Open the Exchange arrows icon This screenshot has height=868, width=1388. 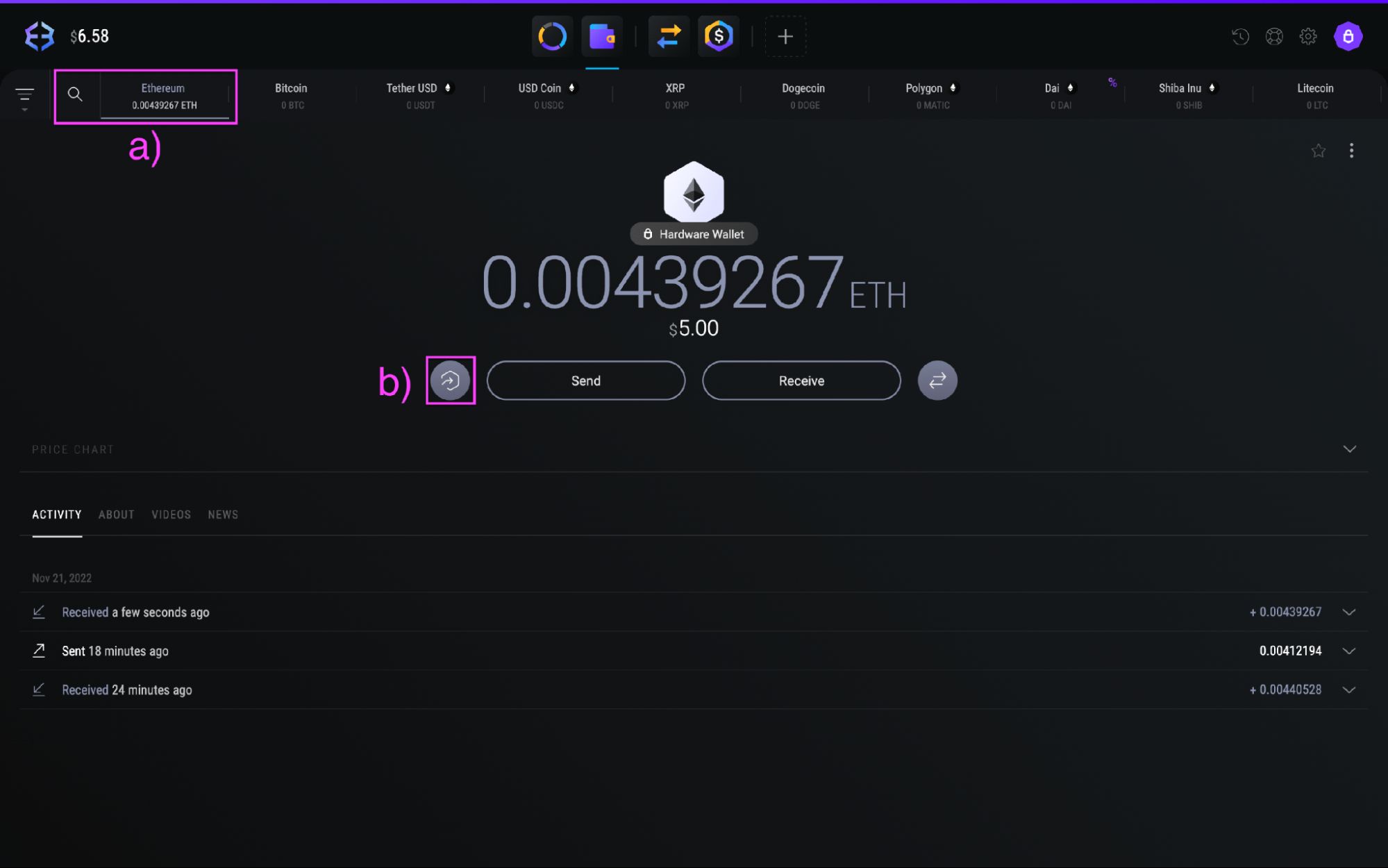click(669, 36)
